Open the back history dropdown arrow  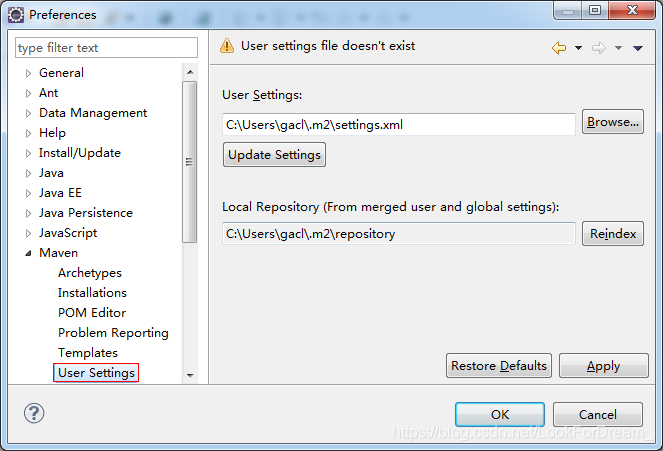click(578, 48)
